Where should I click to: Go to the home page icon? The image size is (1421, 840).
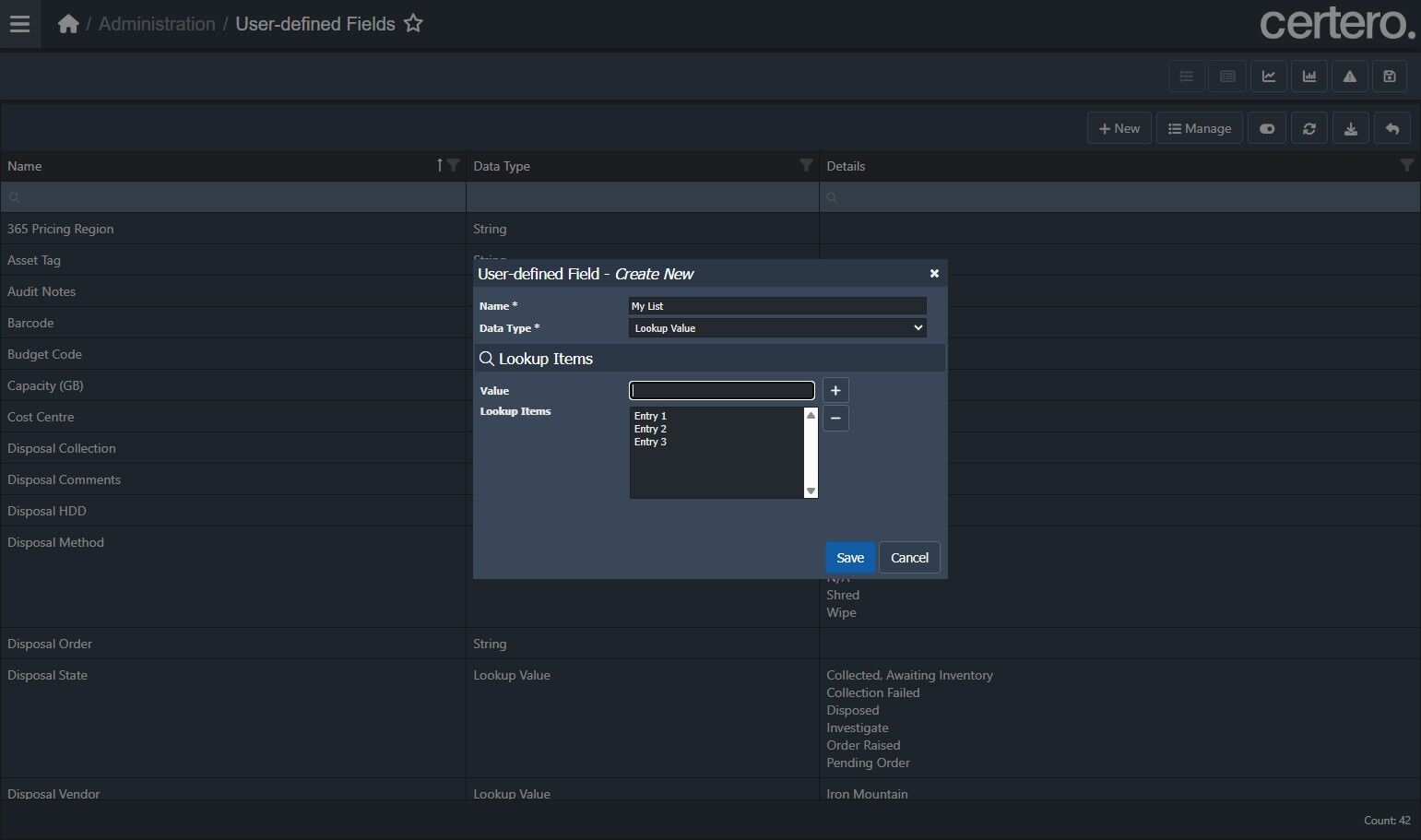(68, 24)
